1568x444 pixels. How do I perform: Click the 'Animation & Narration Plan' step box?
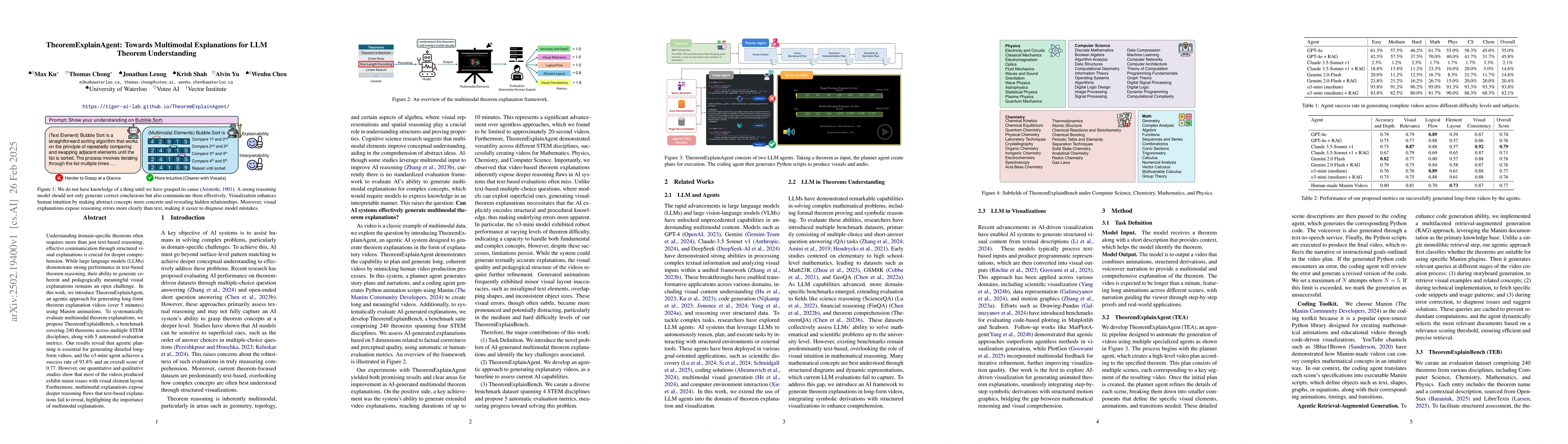[x=871, y=55]
